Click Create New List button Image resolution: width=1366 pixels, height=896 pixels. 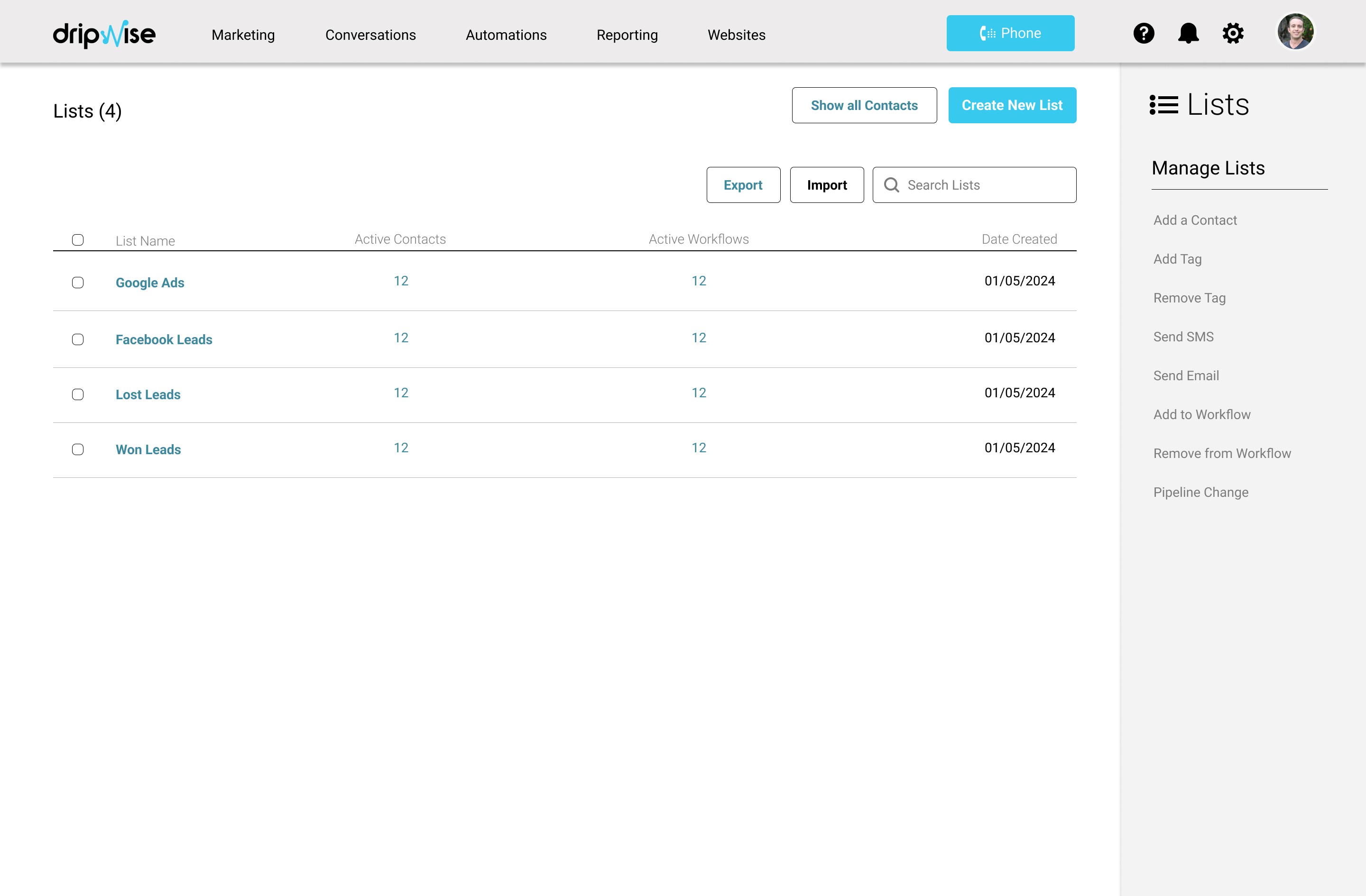[x=1012, y=105]
